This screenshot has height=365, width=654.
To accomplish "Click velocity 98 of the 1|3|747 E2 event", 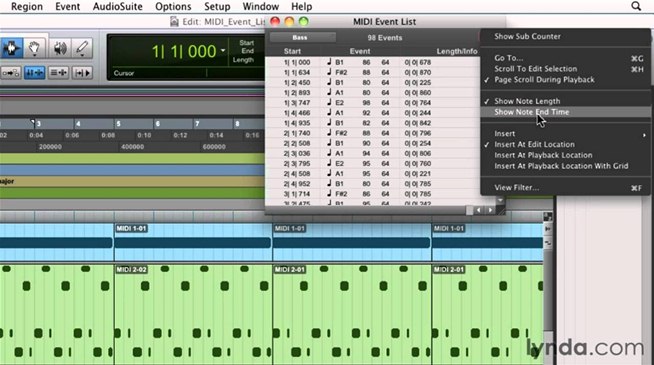I will [x=366, y=103].
